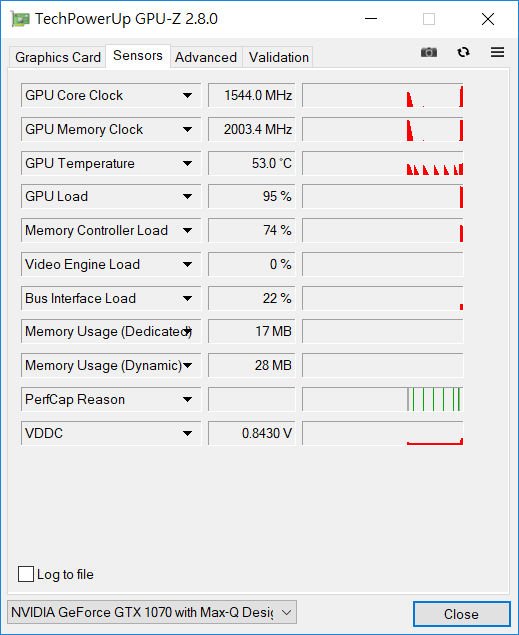
Task: Open the Advanced tab
Action: tap(206, 57)
